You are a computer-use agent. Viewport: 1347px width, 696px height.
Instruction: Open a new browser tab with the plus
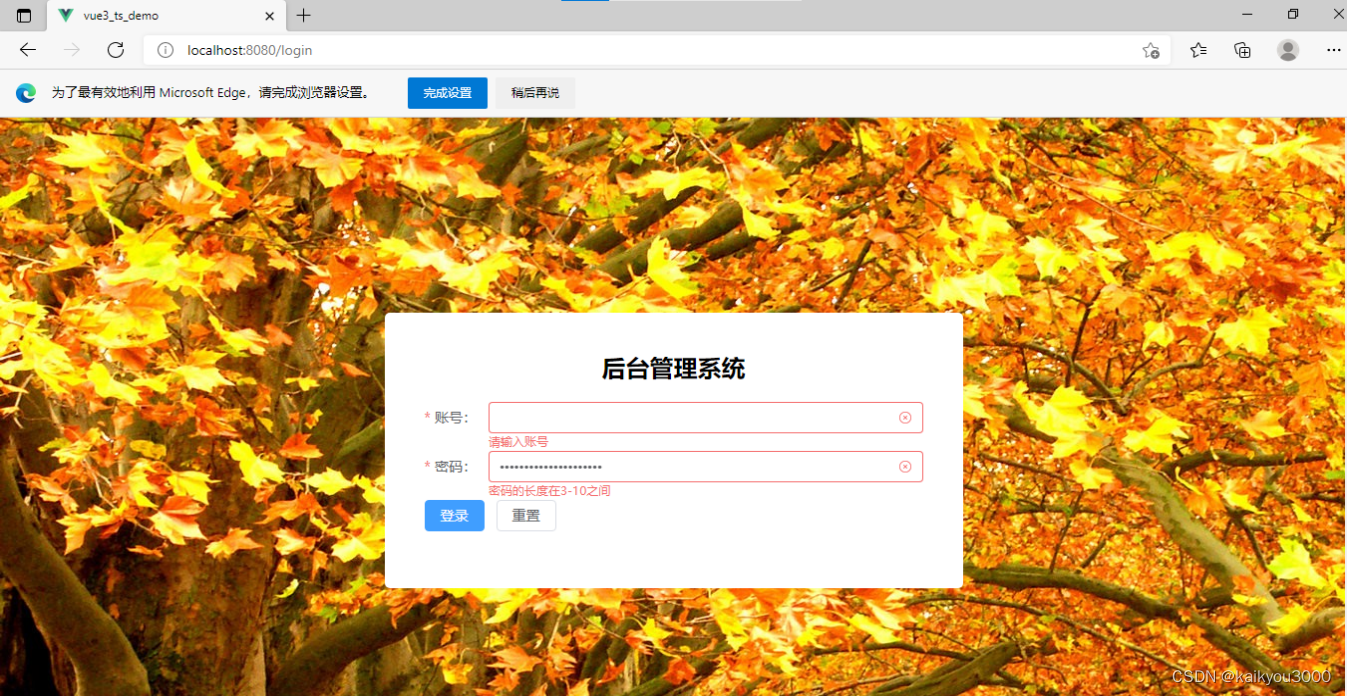(303, 15)
